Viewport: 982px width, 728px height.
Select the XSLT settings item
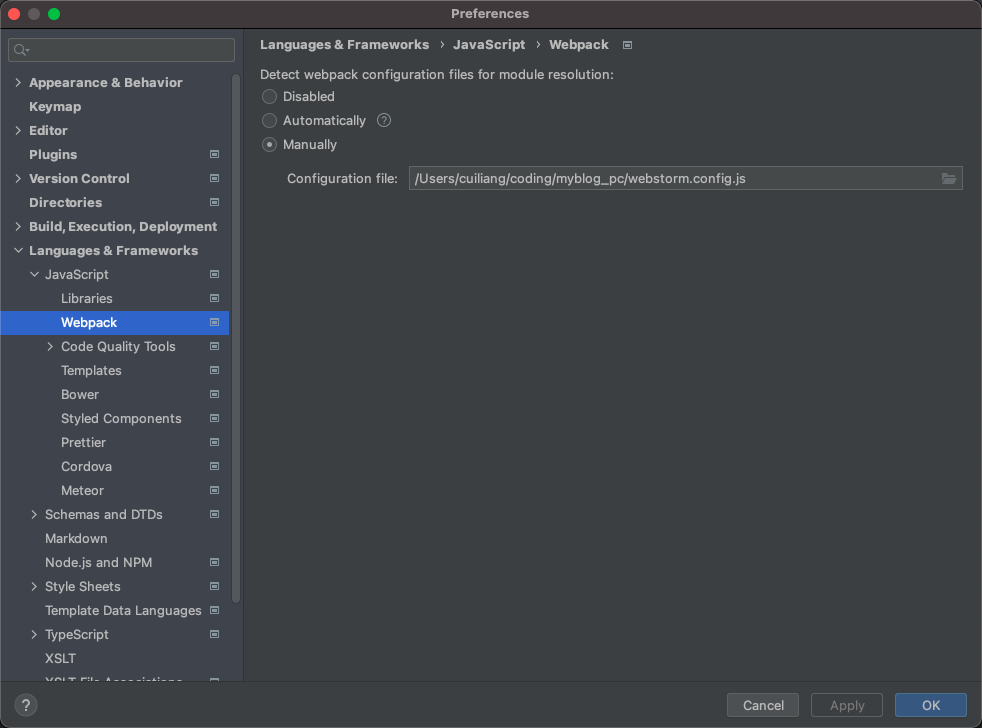(x=60, y=658)
